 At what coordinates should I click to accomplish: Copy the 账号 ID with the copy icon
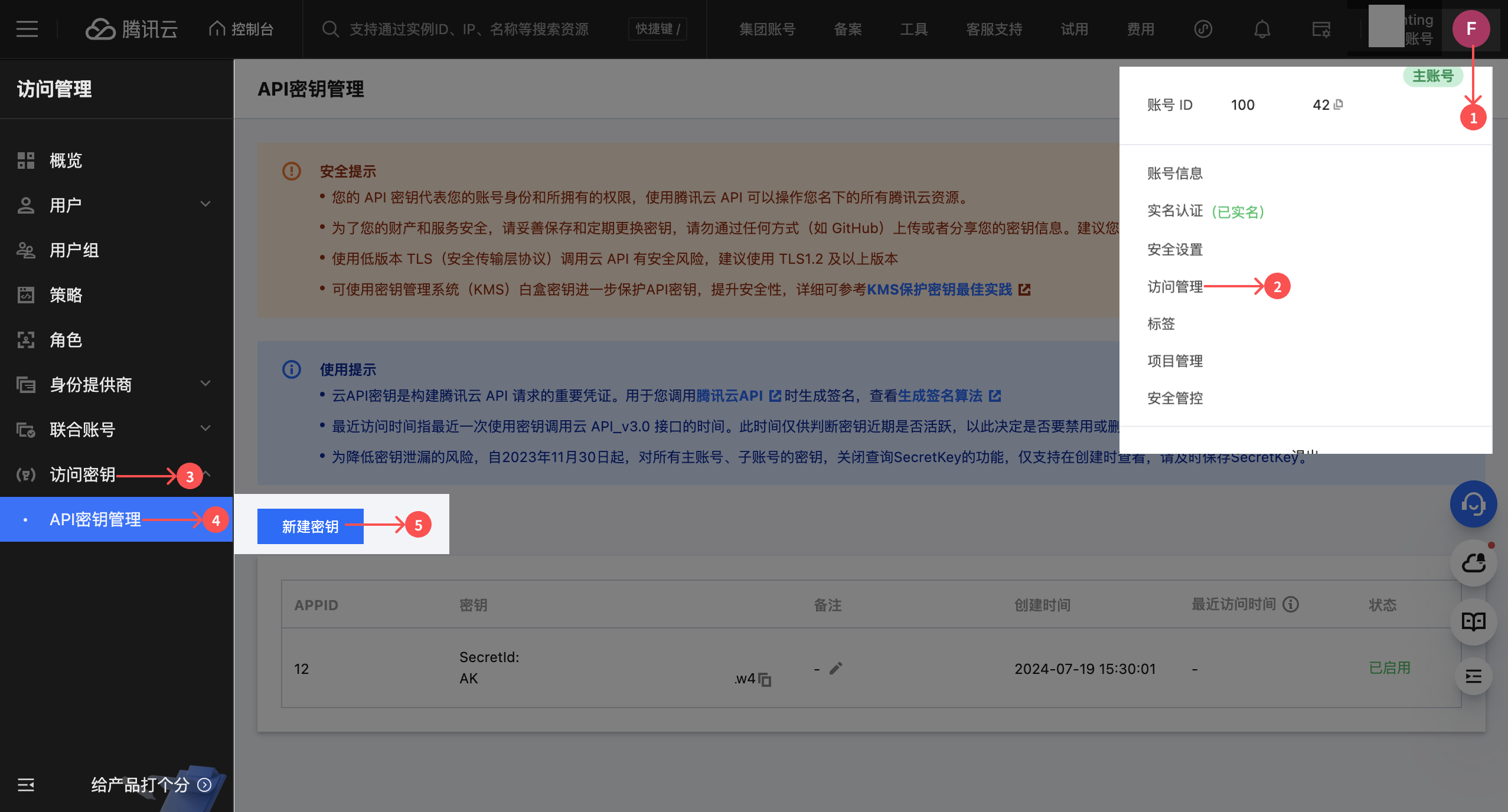[x=1338, y=104]
